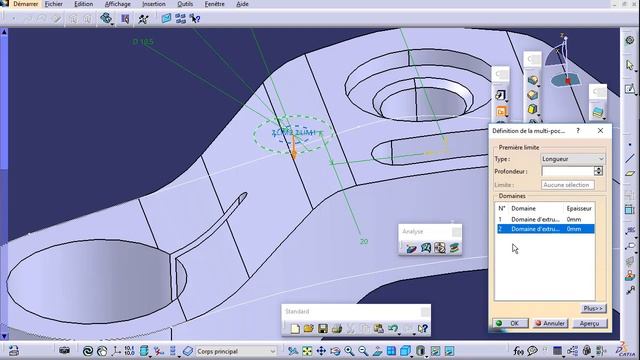Click the Fit All In icon in bottom toolbar
Viewport: 640px width, 360px height.
click(307, 351)
